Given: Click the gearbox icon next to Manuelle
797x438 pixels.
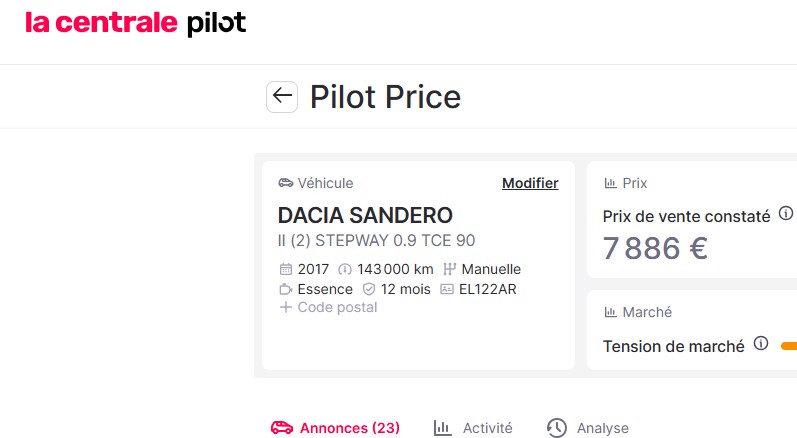Looking at the screenshot, I should (x=449, y=269).
